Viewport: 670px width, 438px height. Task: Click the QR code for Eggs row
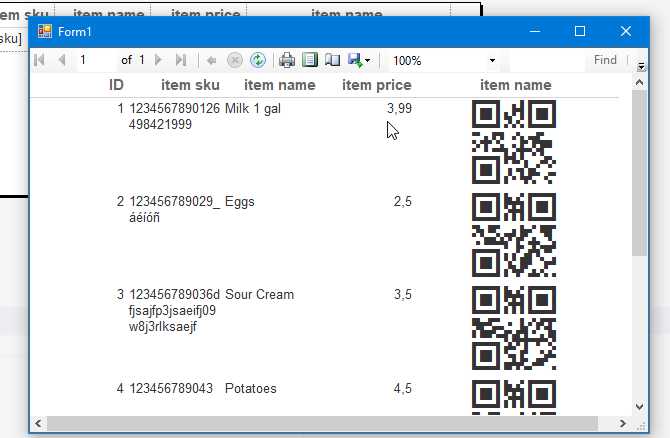(514, 235)
